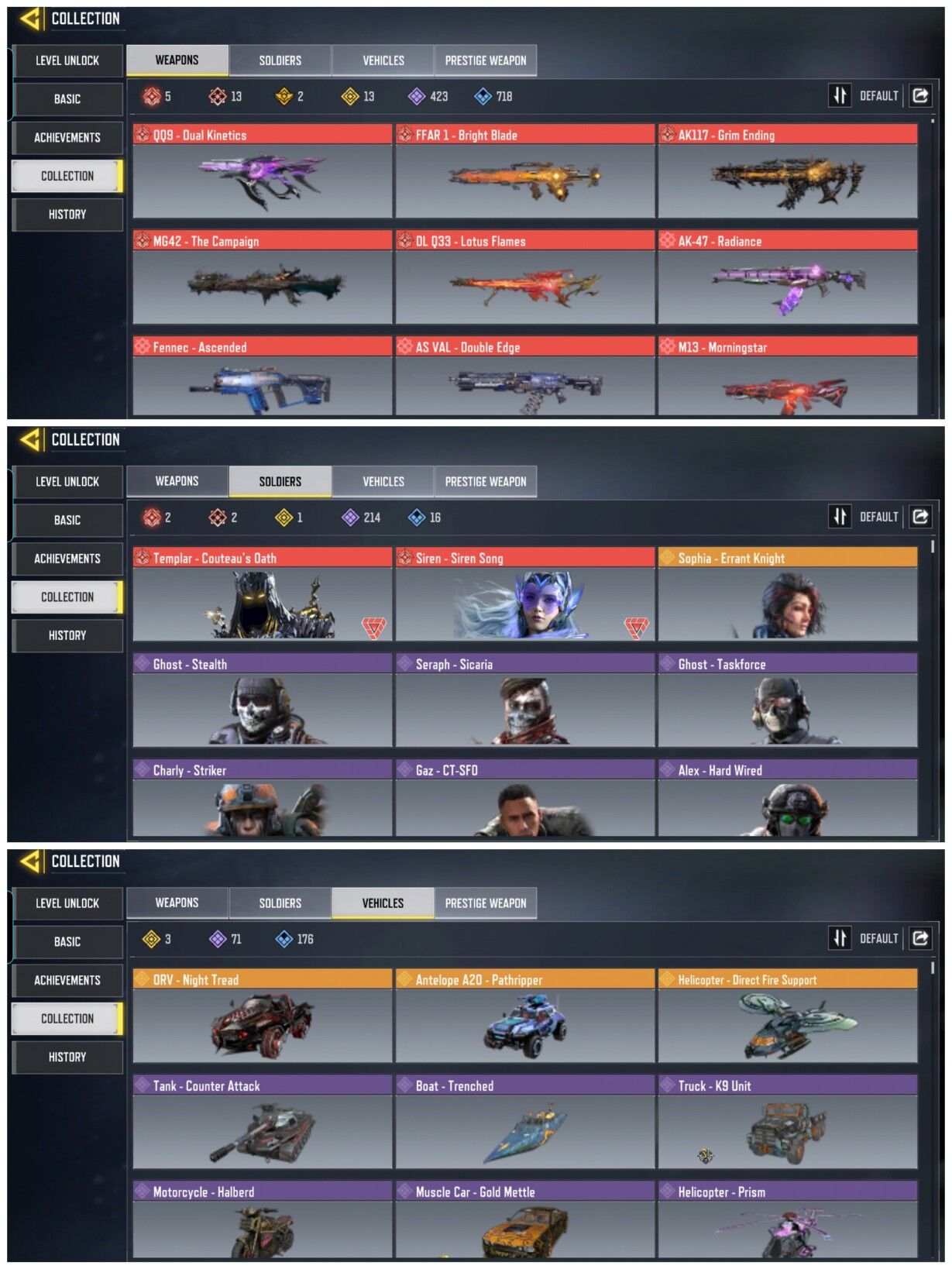Open DEFAULT sort dropdown in Soldiers panel

click(879, 517)
